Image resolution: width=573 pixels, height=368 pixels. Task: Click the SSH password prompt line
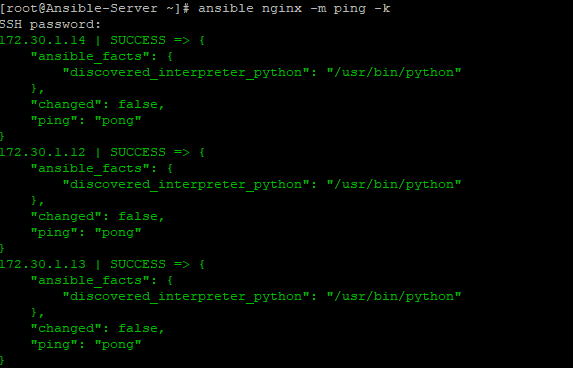(x=50, y=24)
